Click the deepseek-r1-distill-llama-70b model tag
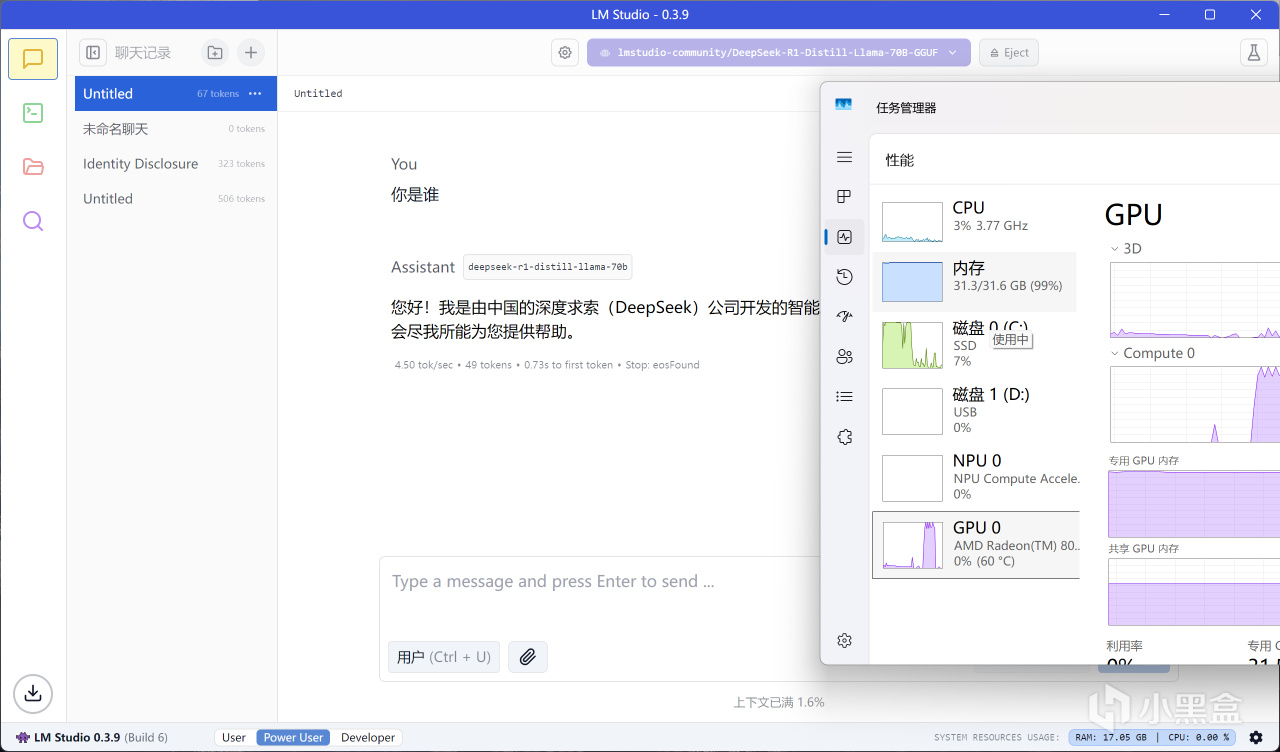1280x752 pixels. click(548, 267)
